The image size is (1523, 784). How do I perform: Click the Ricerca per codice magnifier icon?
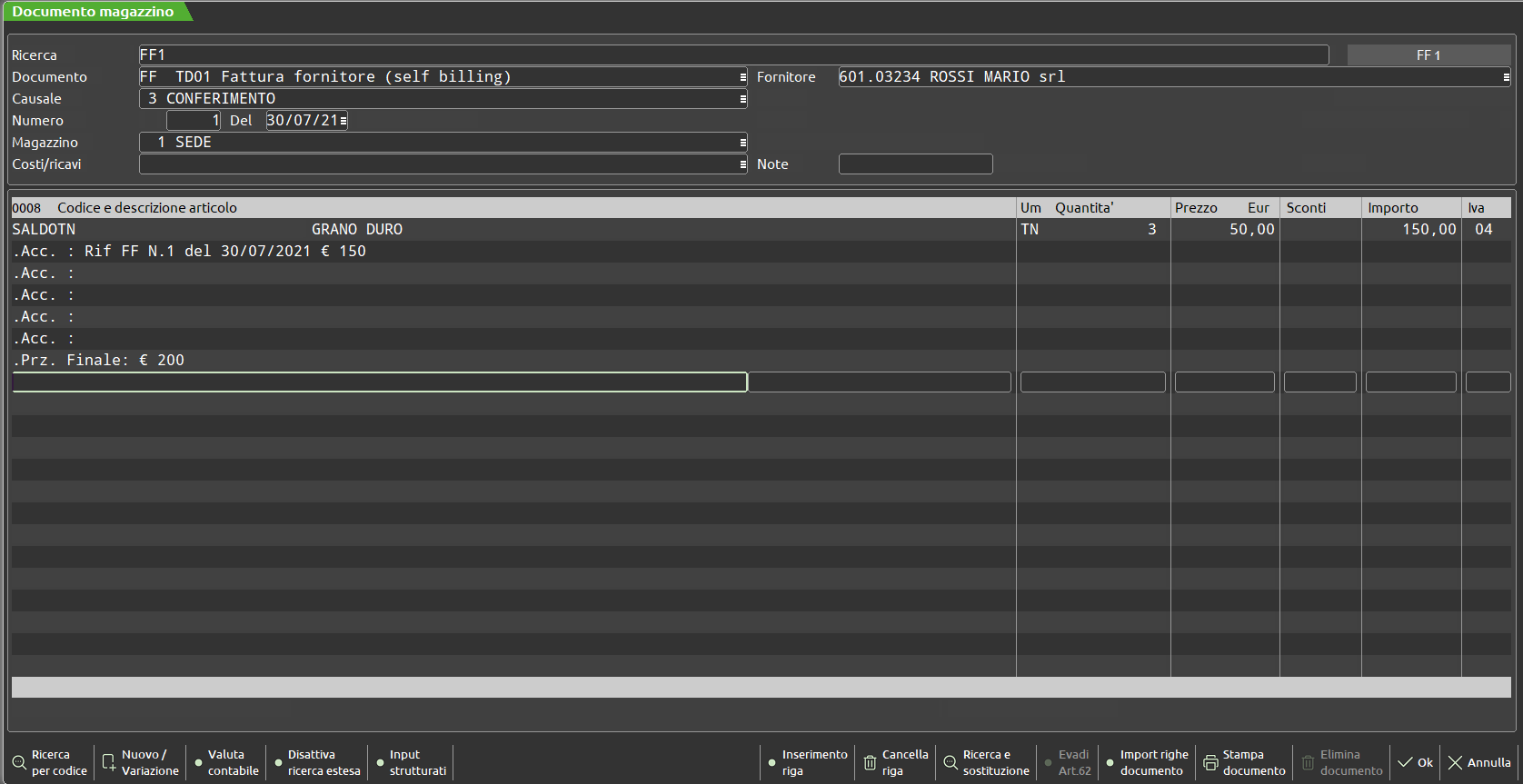coord(19,763)
